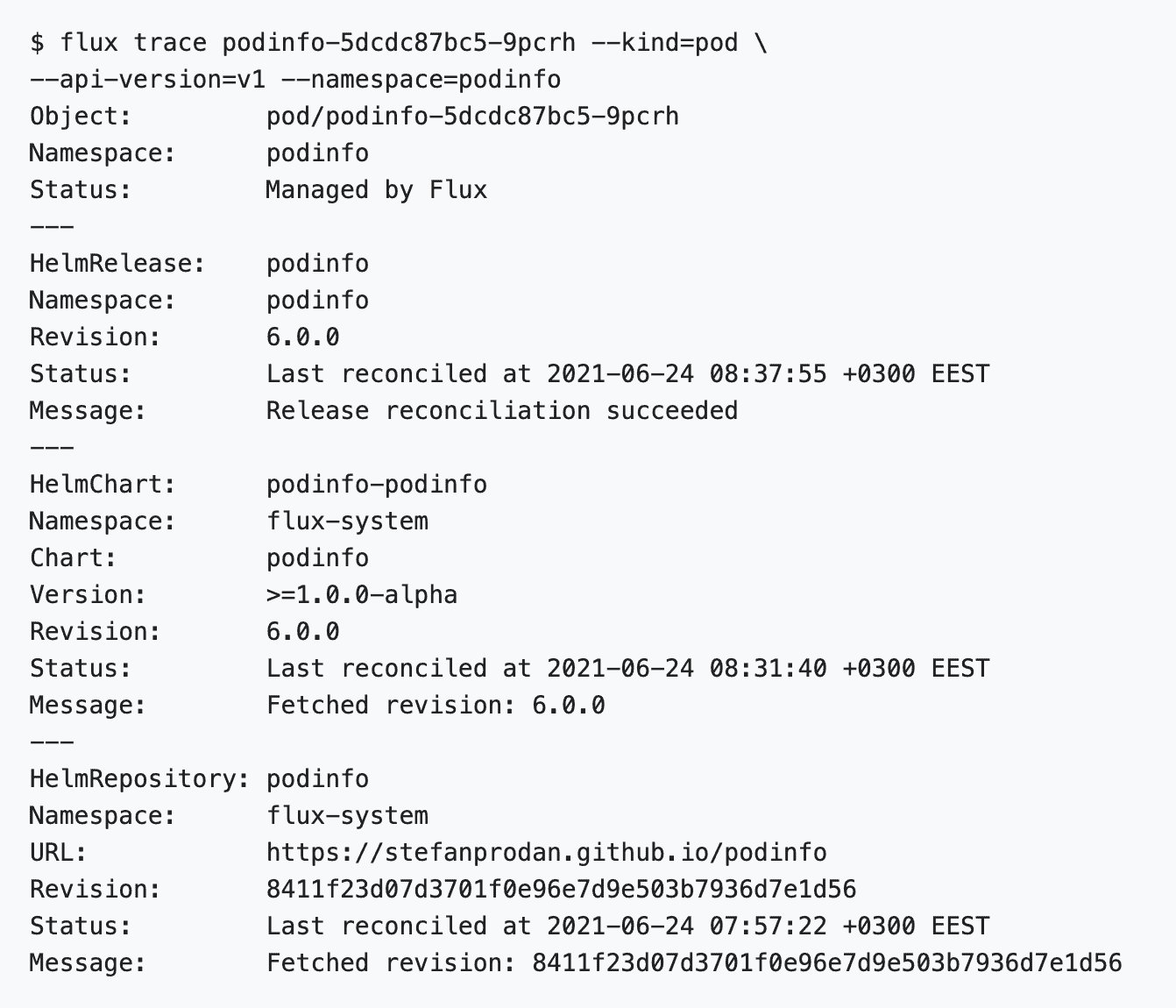Screen dimensions: 1176x1008
Task: Click the >=1.0.0-alpha version value
Action: pos(361,595)
